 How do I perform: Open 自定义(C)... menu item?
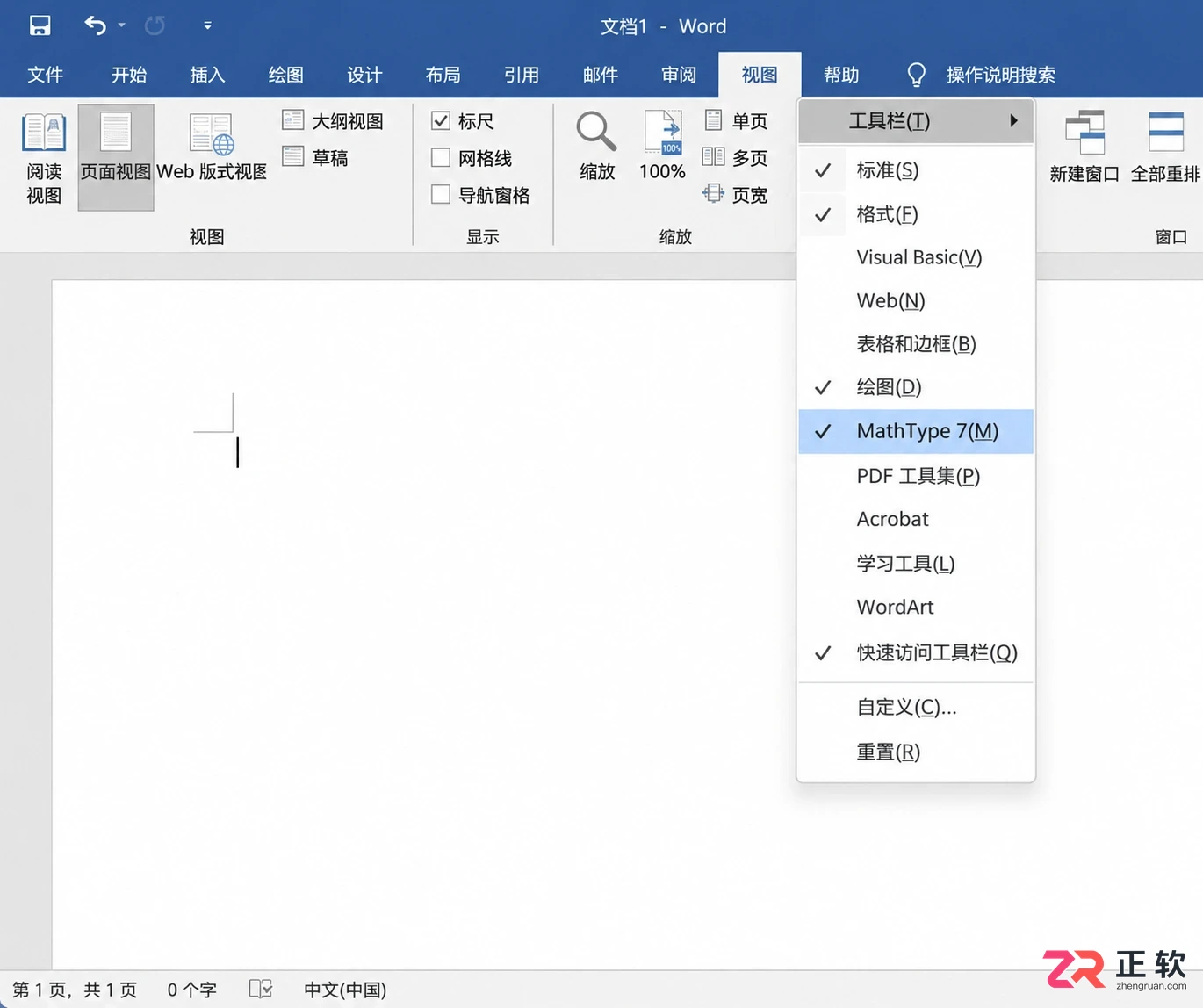coord(916,707)
